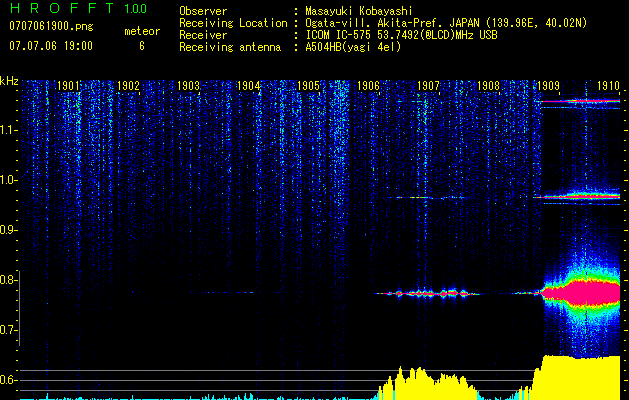
Task: Click the HROFFT title text
Action: tap(63, 8)
